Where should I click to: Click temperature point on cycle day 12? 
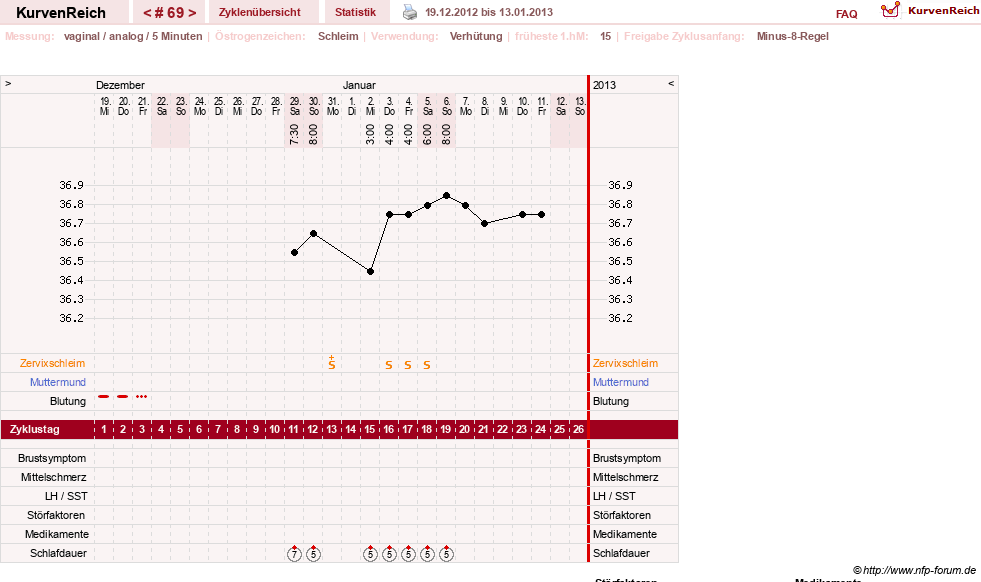(313, 233)
